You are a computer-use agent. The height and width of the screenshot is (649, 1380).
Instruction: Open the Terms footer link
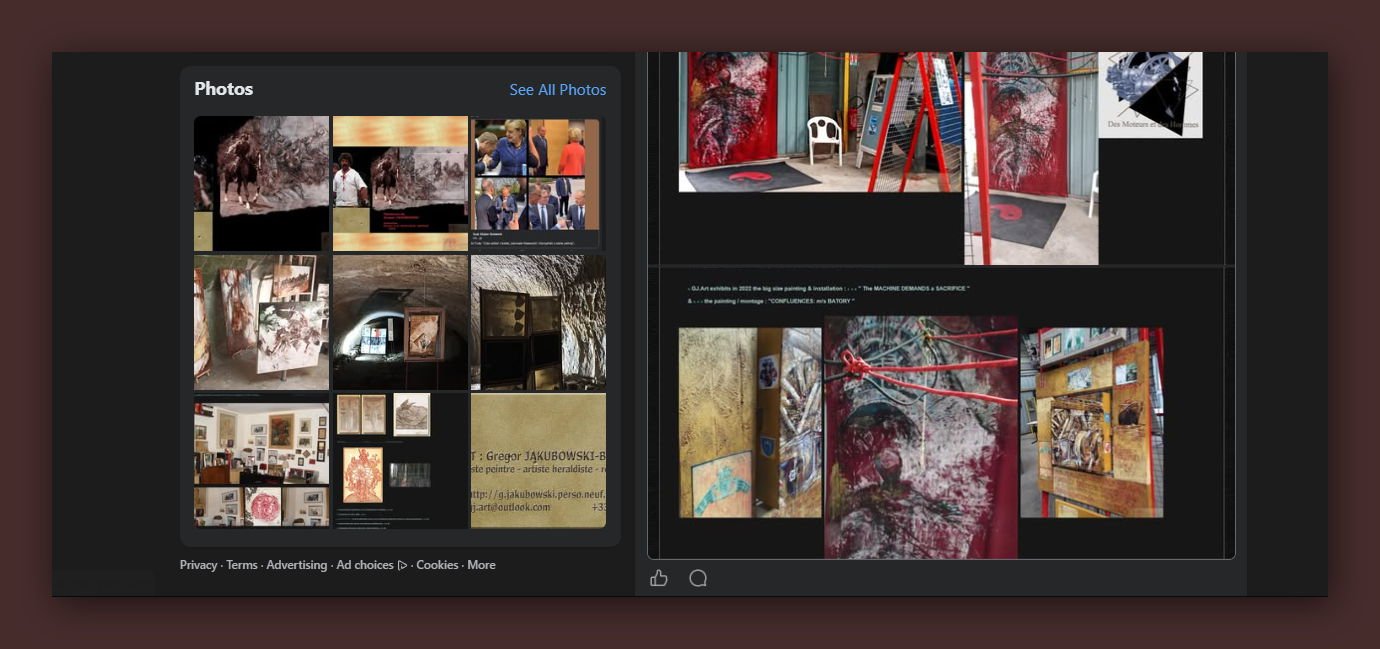point(242,565)
